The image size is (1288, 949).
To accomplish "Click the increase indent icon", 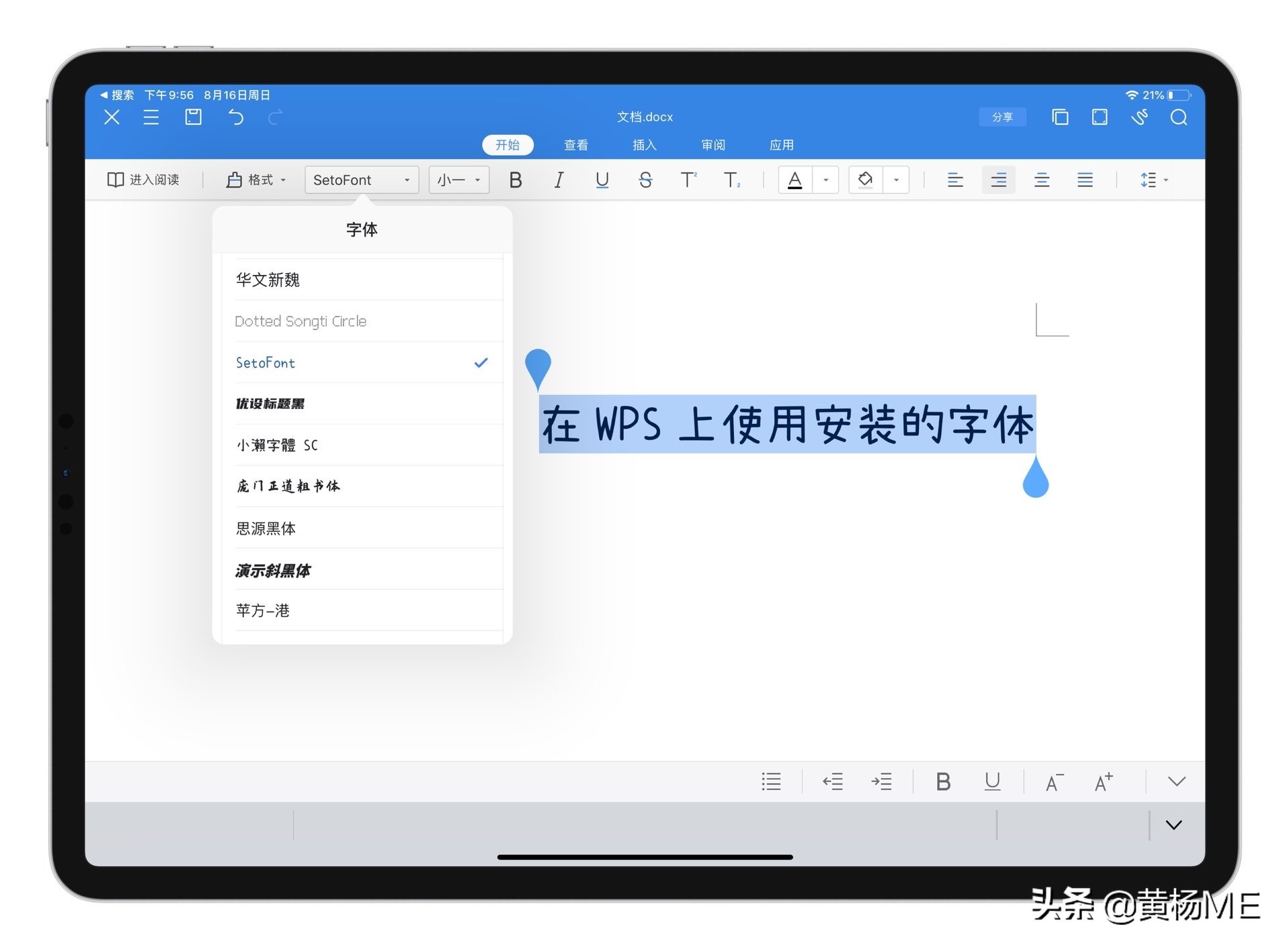I will (x=882, y=781).
